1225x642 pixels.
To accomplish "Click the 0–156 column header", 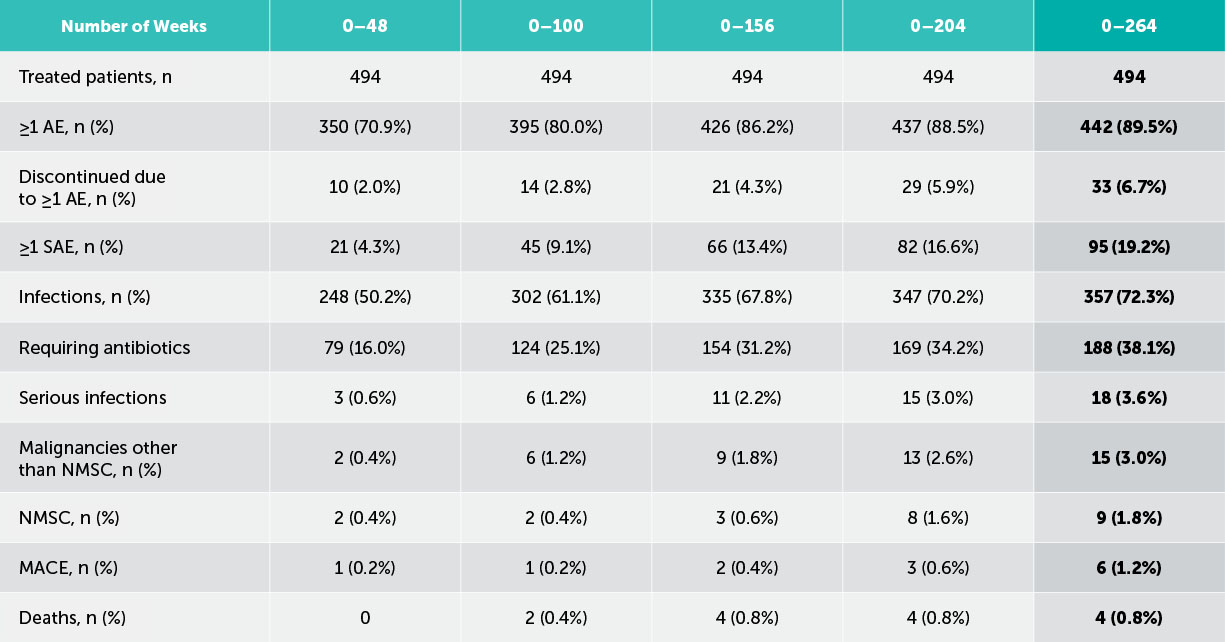I will point(747,26).
